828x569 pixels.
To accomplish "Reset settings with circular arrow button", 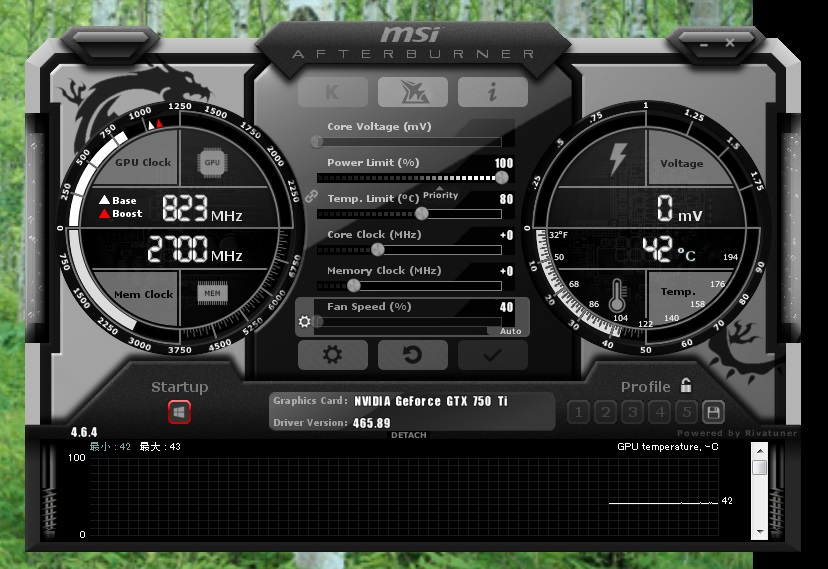I will pos(413,355).
